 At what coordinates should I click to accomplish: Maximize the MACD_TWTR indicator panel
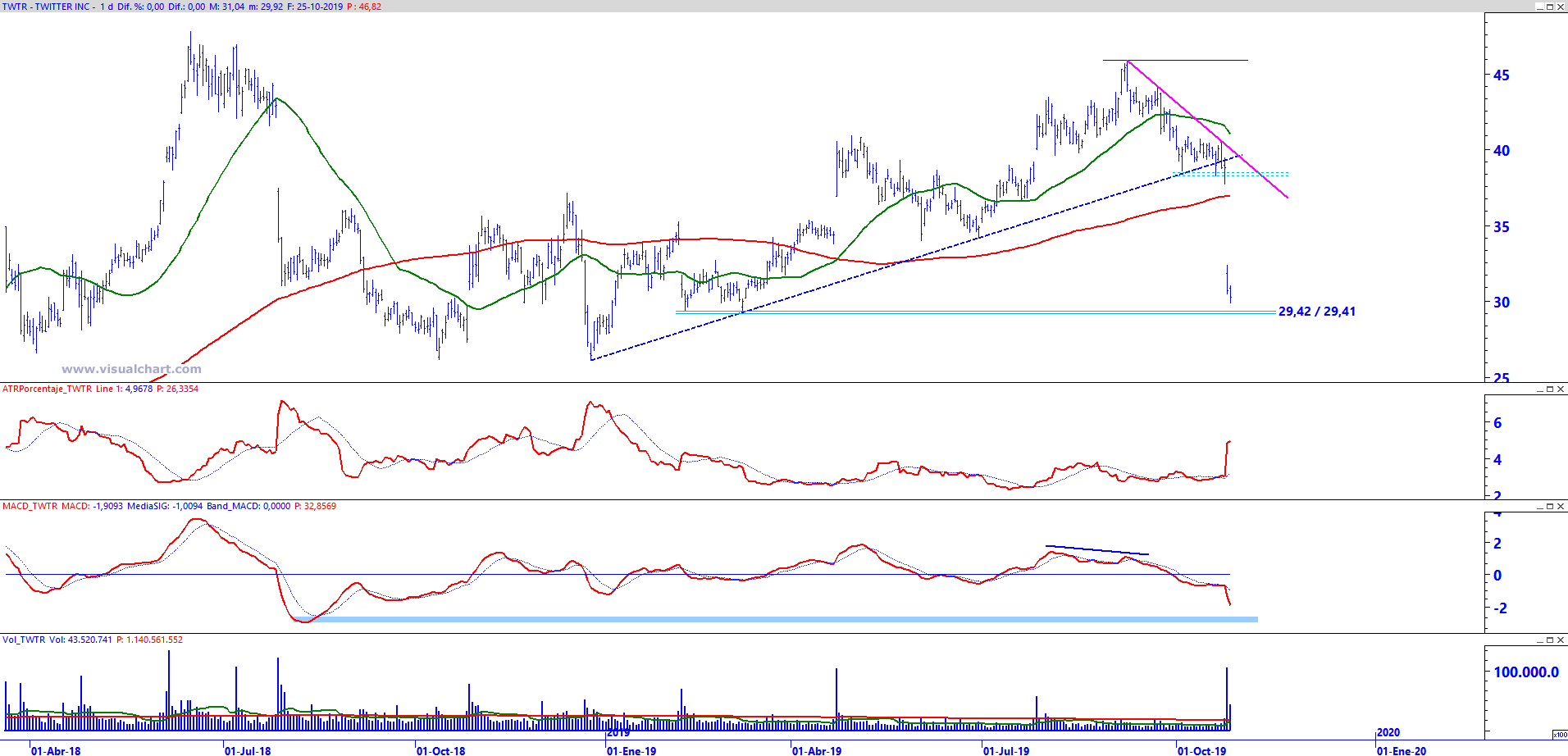pos(1550,507)
